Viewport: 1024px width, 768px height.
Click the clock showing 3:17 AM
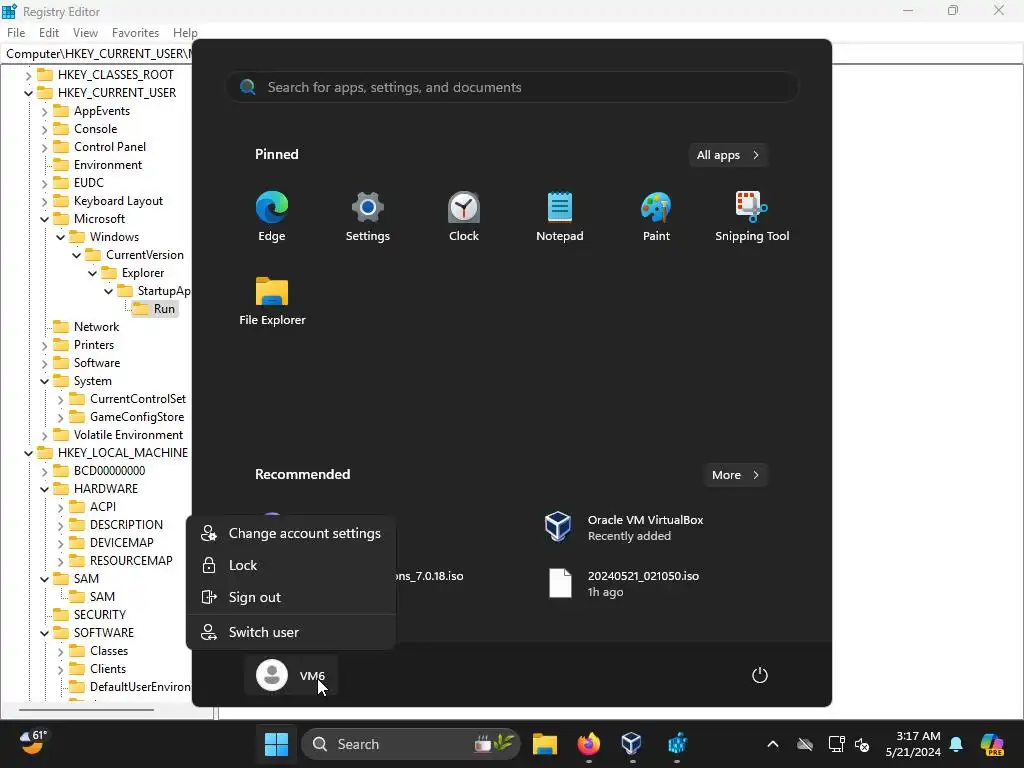pyautogui.click(x=913, y=744)
